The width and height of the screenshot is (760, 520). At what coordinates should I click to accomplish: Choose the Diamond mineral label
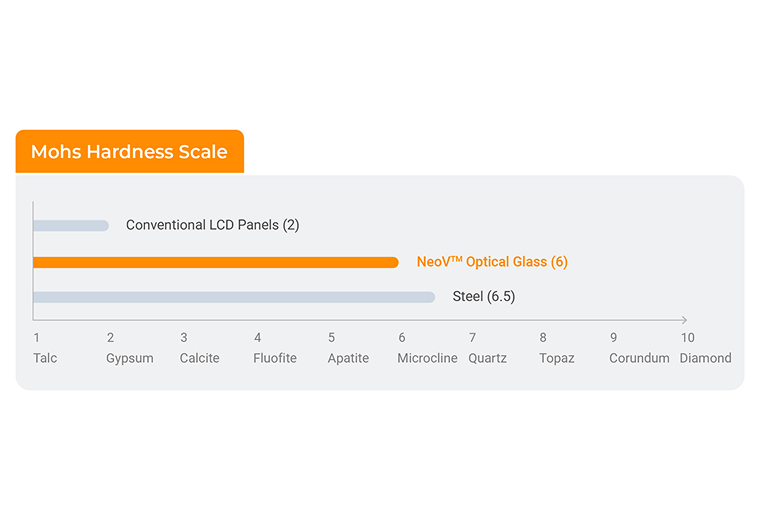706,358
